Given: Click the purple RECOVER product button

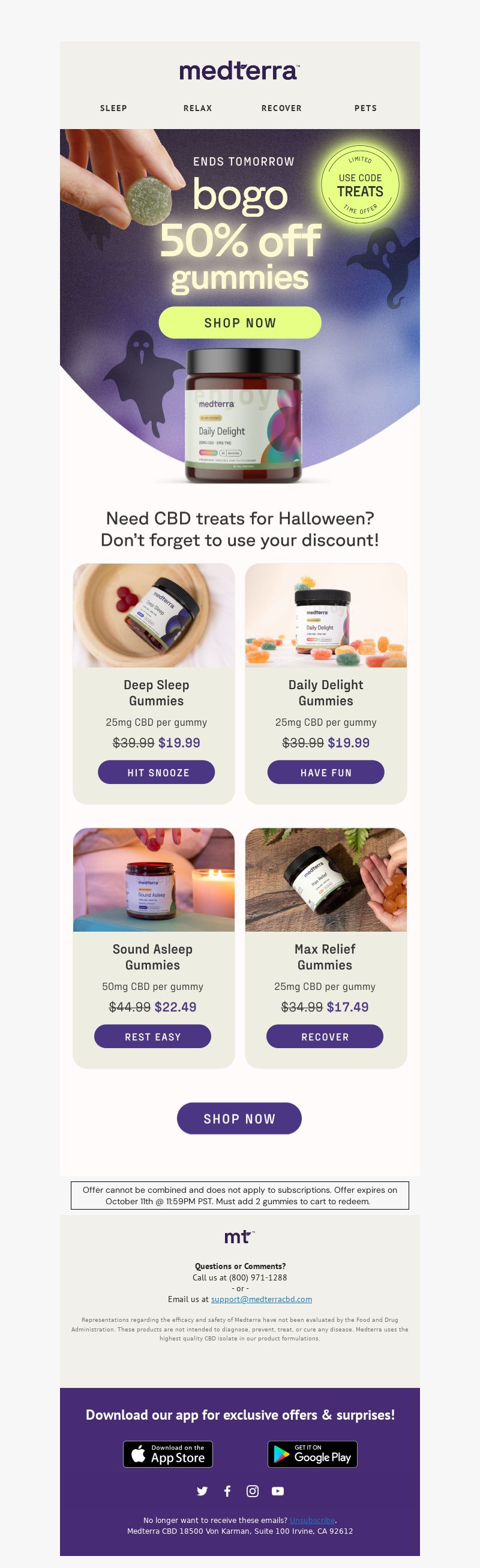Looking at the screenshot, I should click(x=325, y=1036).
